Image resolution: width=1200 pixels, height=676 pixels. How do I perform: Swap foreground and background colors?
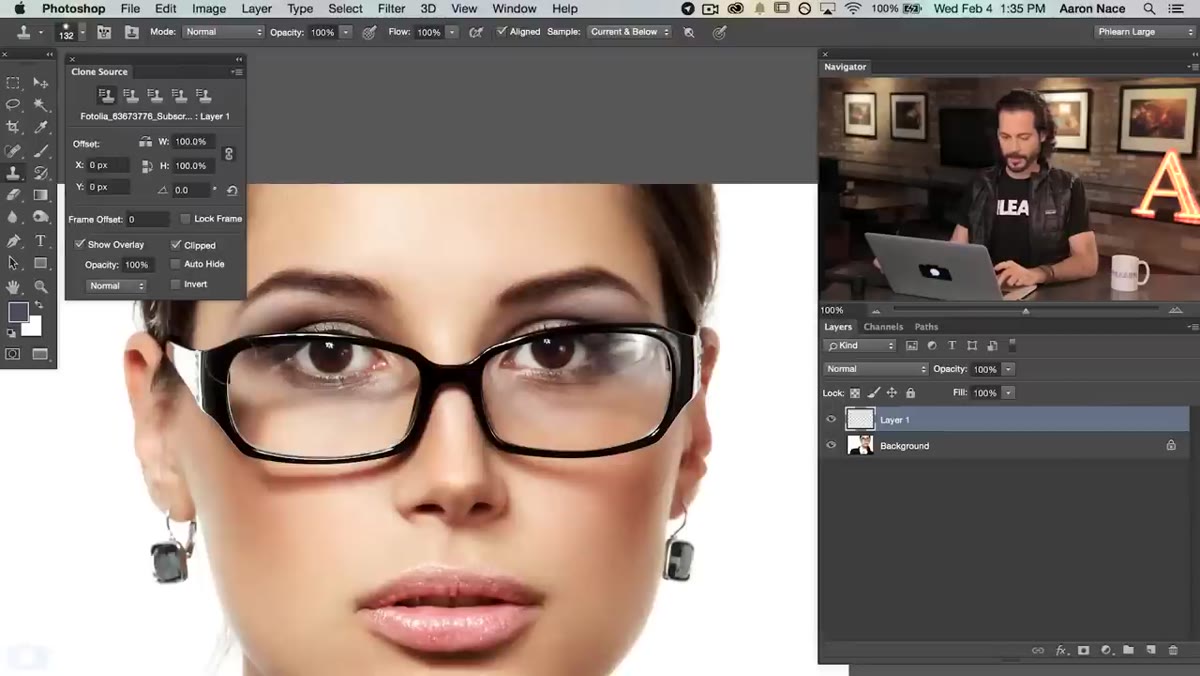pos(39,305)
